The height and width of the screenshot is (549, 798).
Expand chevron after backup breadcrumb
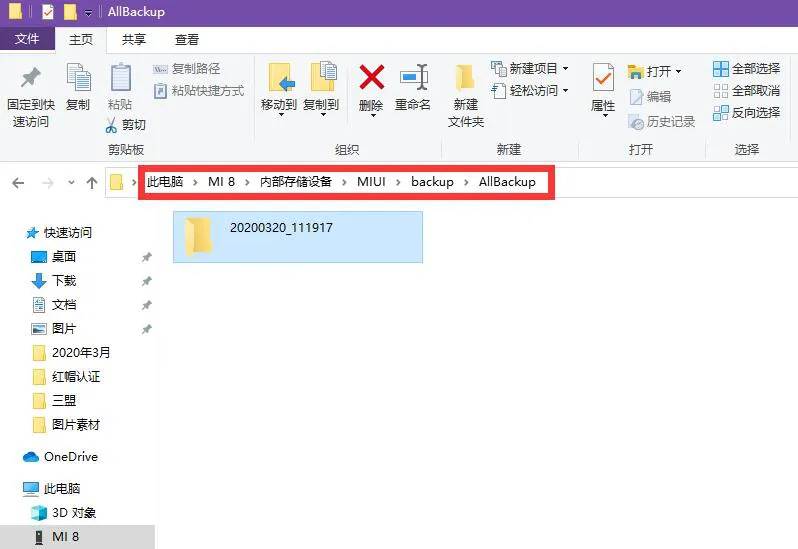pos(466,182)
